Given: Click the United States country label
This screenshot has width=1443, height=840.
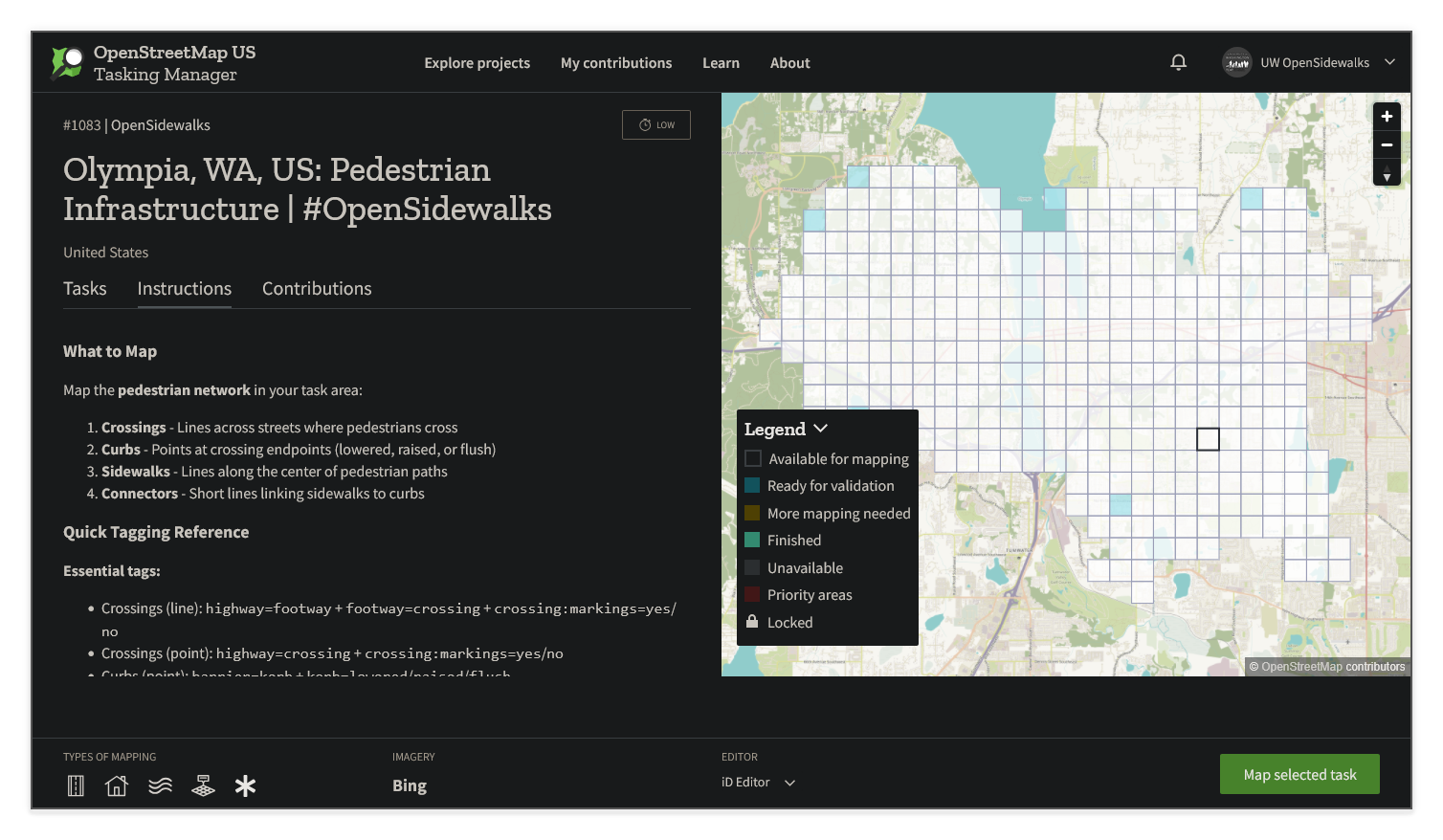Looking at the screenshot, I should (106, 253).
